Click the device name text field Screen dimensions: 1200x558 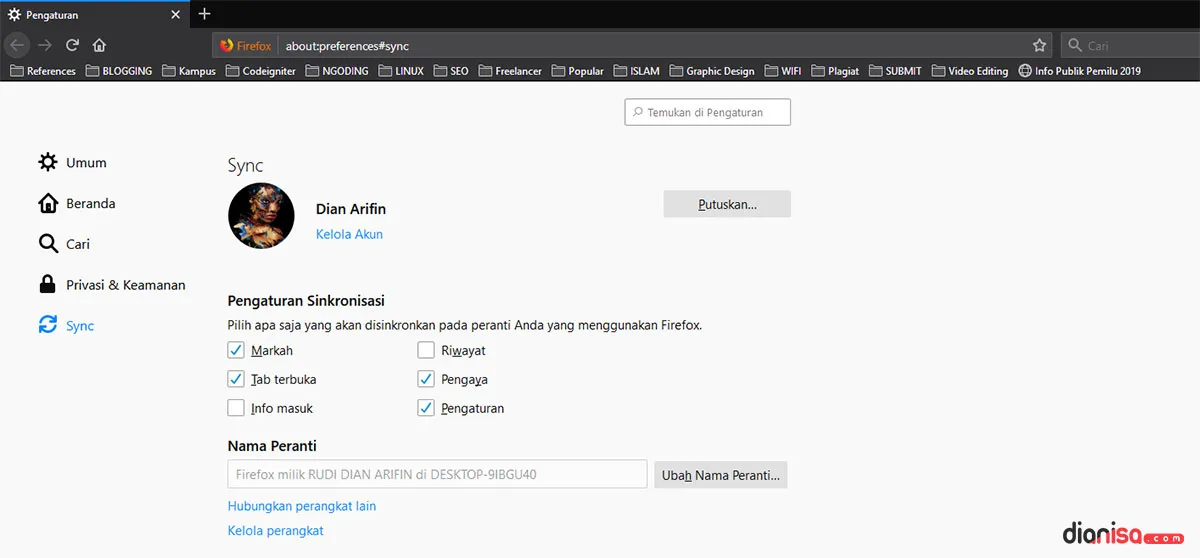pos(438,474)
